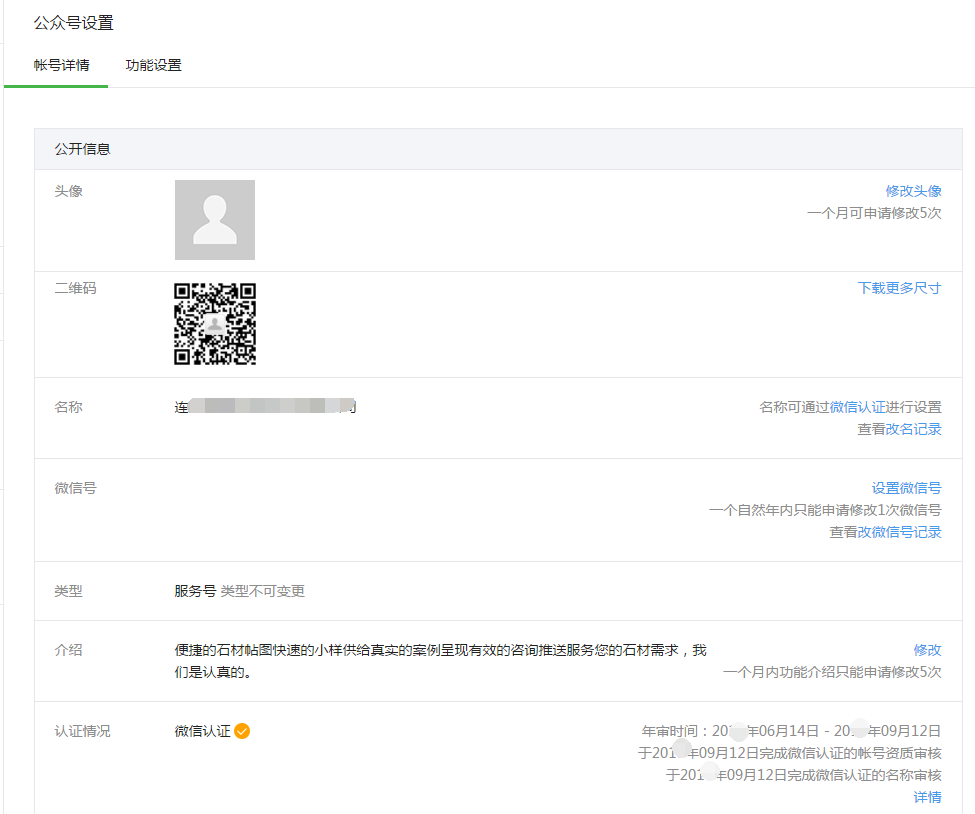Switch to the 帐号详情 tab
This screenshot has width=975, height=814.
pyautogui.click(x=62, y=65)
